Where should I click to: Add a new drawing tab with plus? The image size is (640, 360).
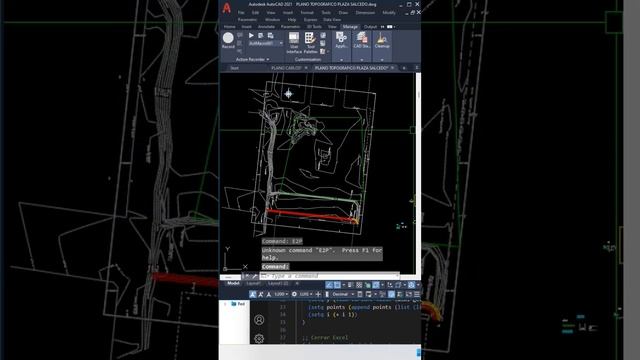(404, 68)
